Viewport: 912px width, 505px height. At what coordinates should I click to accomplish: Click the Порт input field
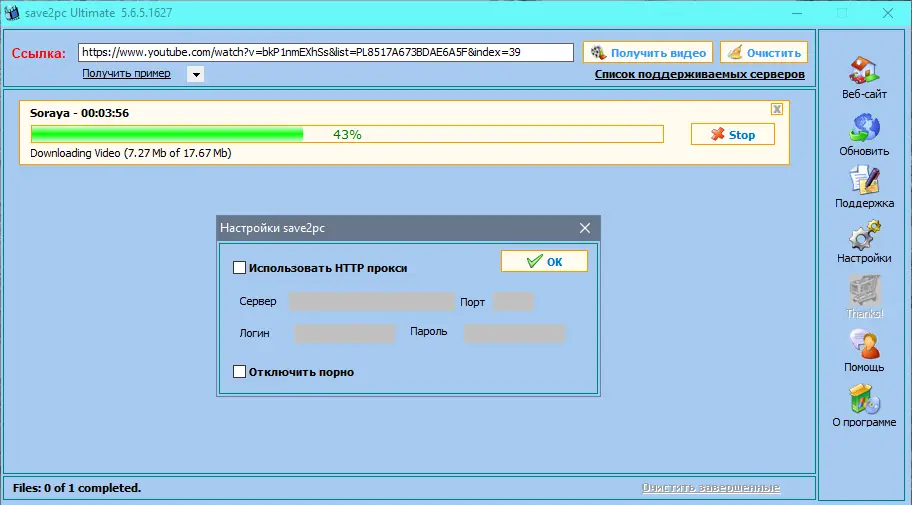tap(513, 301)
